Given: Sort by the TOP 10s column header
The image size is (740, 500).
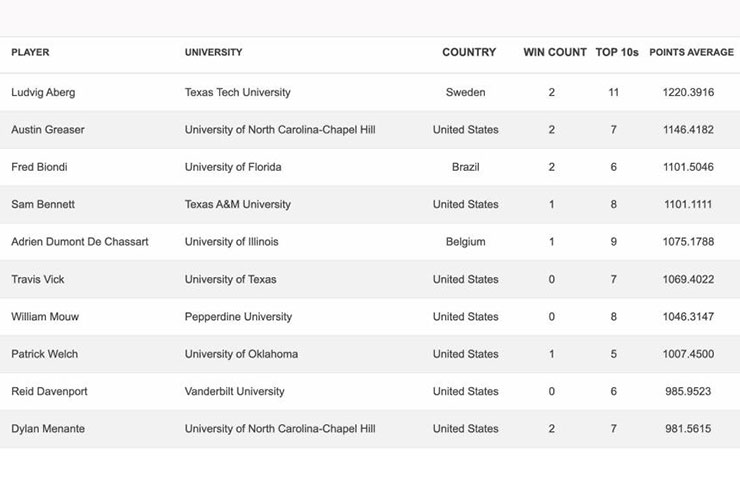Looking at the screenshot, I should point(617,52).
